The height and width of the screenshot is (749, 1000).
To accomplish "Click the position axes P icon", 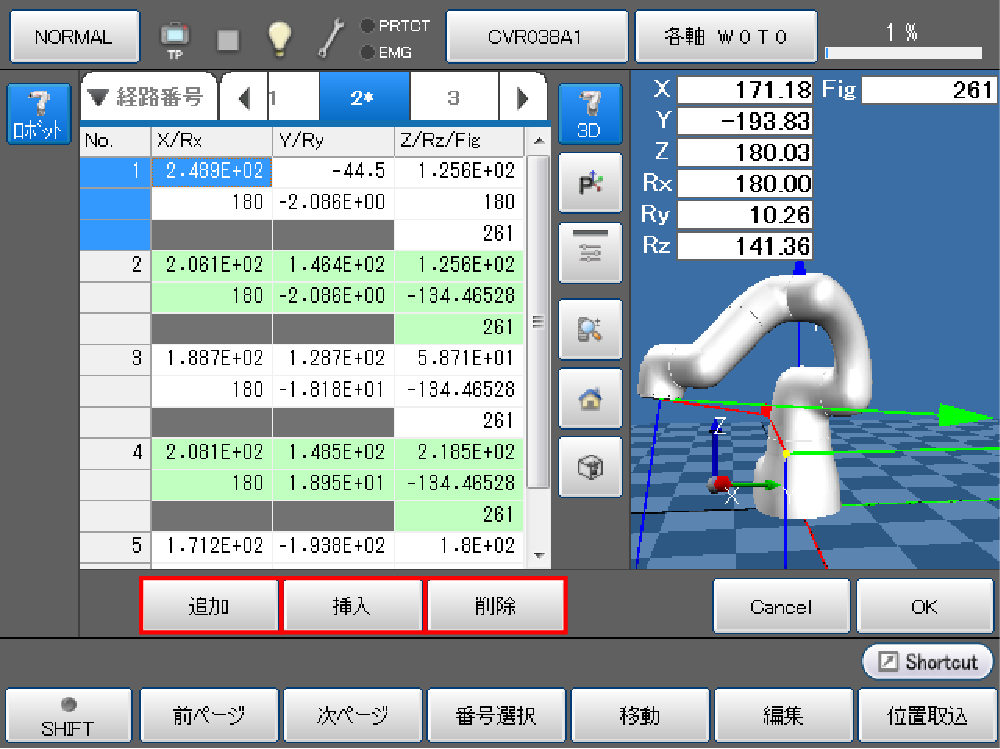I will [589, 183].
